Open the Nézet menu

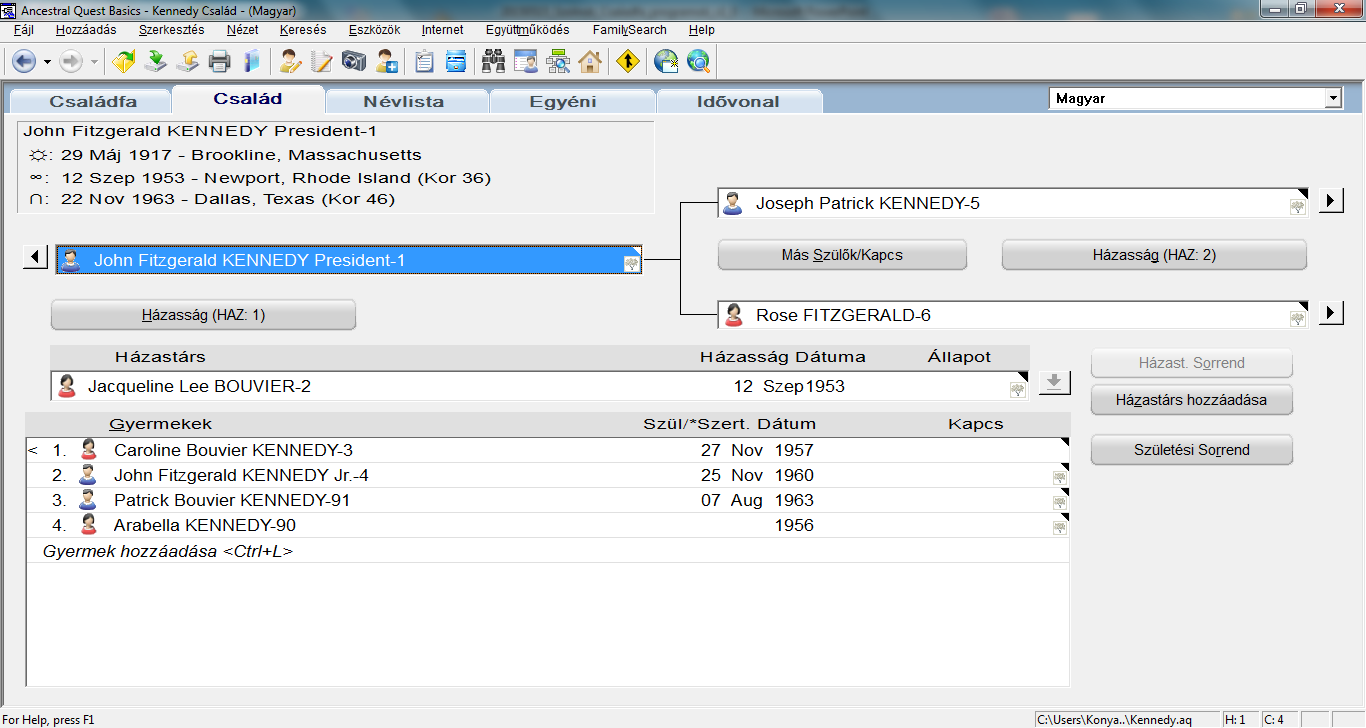[x=242, y=30]
